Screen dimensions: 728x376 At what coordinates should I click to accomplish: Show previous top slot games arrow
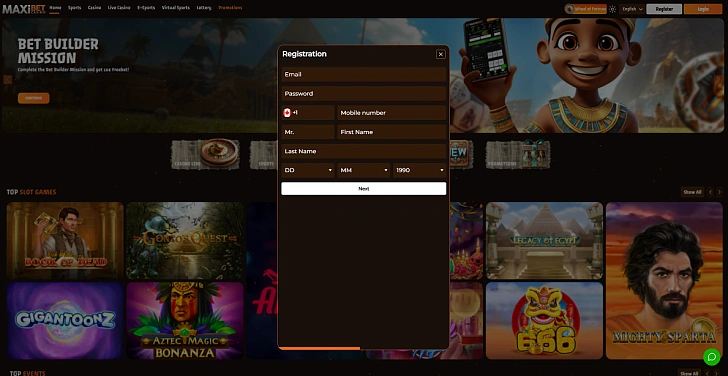tap(710, 192)
